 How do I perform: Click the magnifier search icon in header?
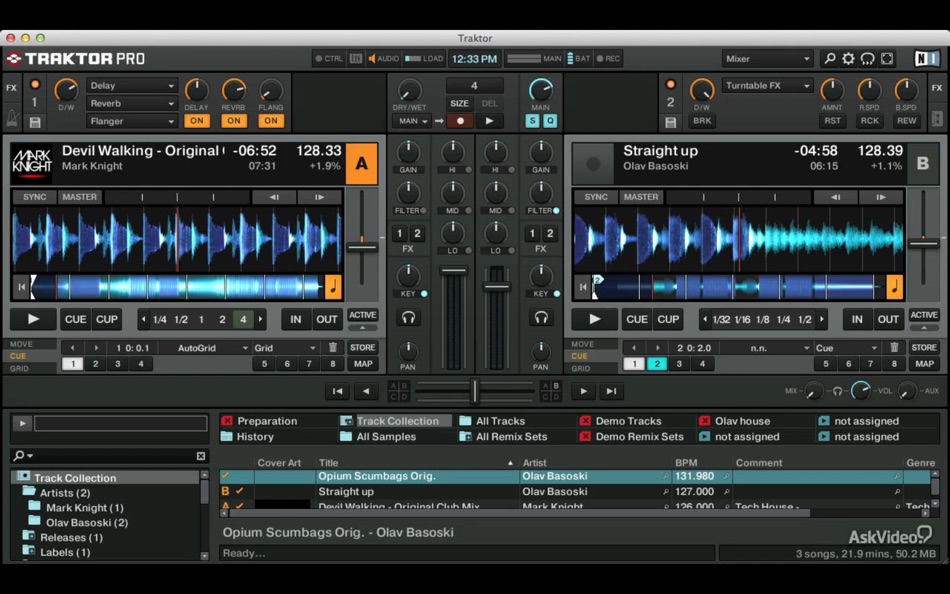[829, 59]
